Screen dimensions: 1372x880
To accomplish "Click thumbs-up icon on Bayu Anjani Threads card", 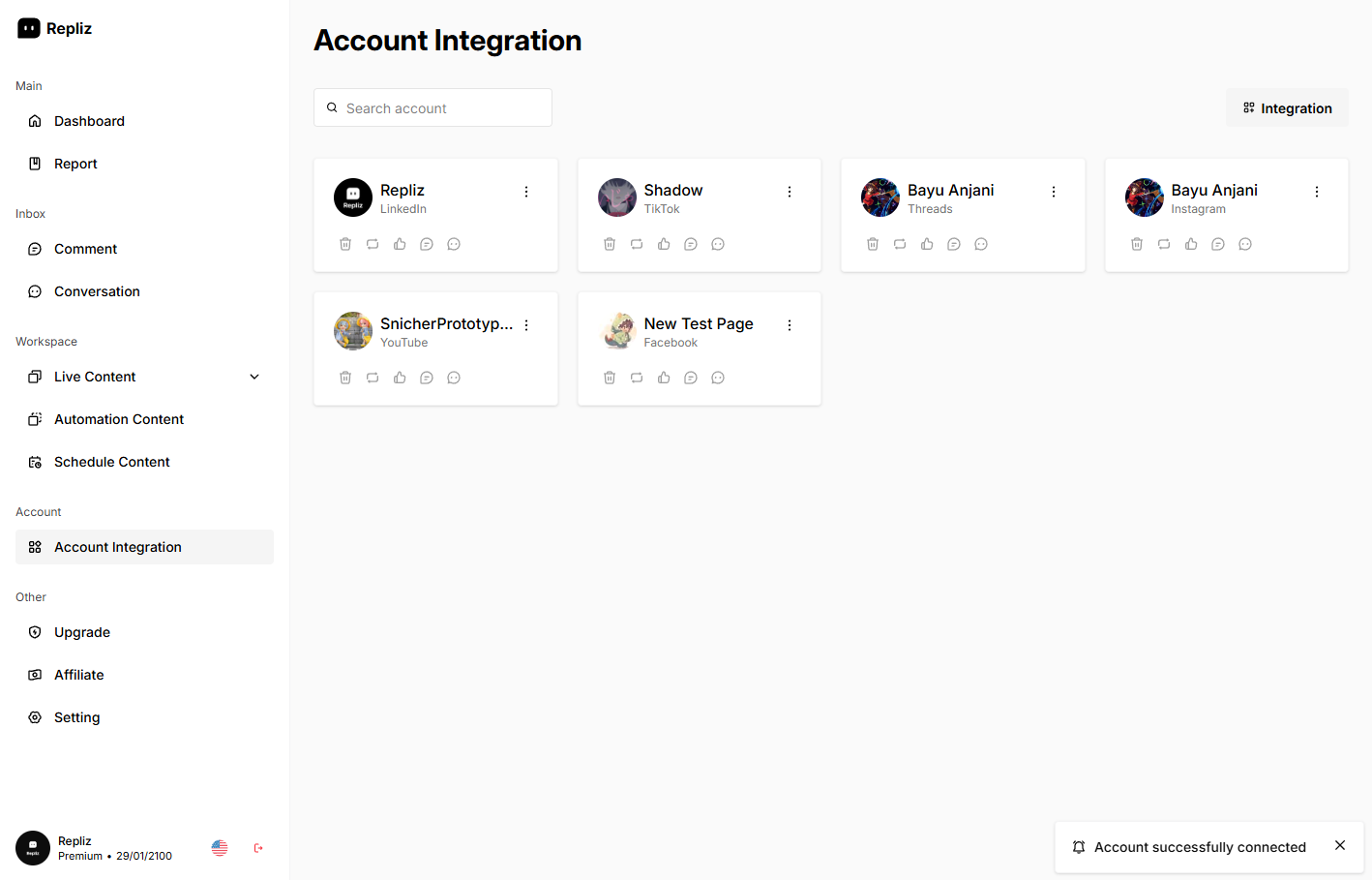I will tap(927, 244).
